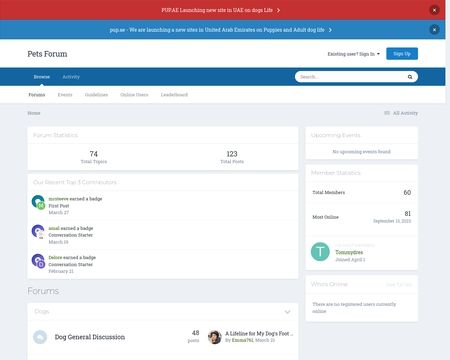Screen dimensions: 450x360
Task: Click the 74 Total Topics statistic
Action: 94,157
